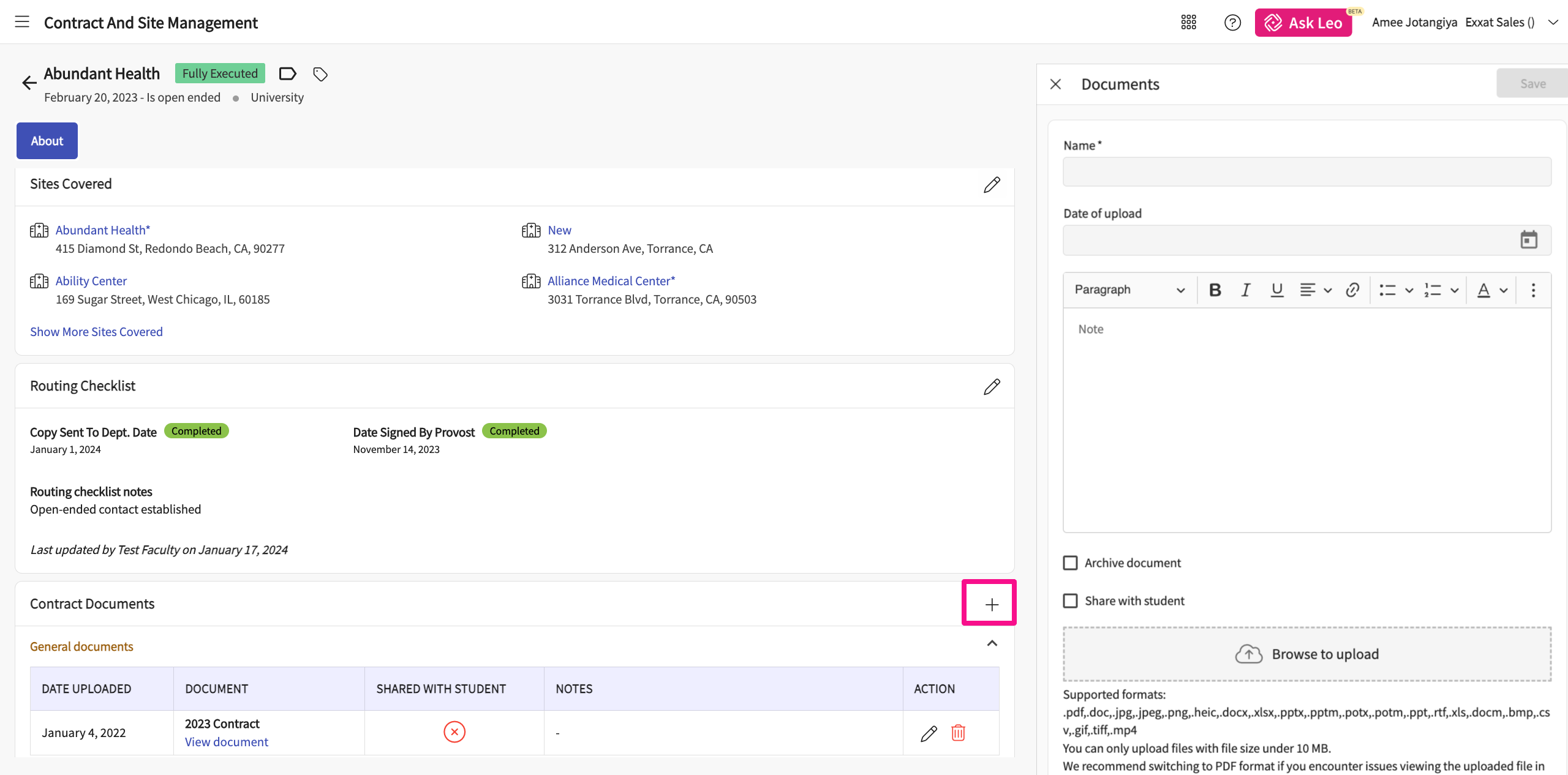Open the font color picker
Image resolution: width=1568 pixels, height=775 pixels.
(1483, 290)
